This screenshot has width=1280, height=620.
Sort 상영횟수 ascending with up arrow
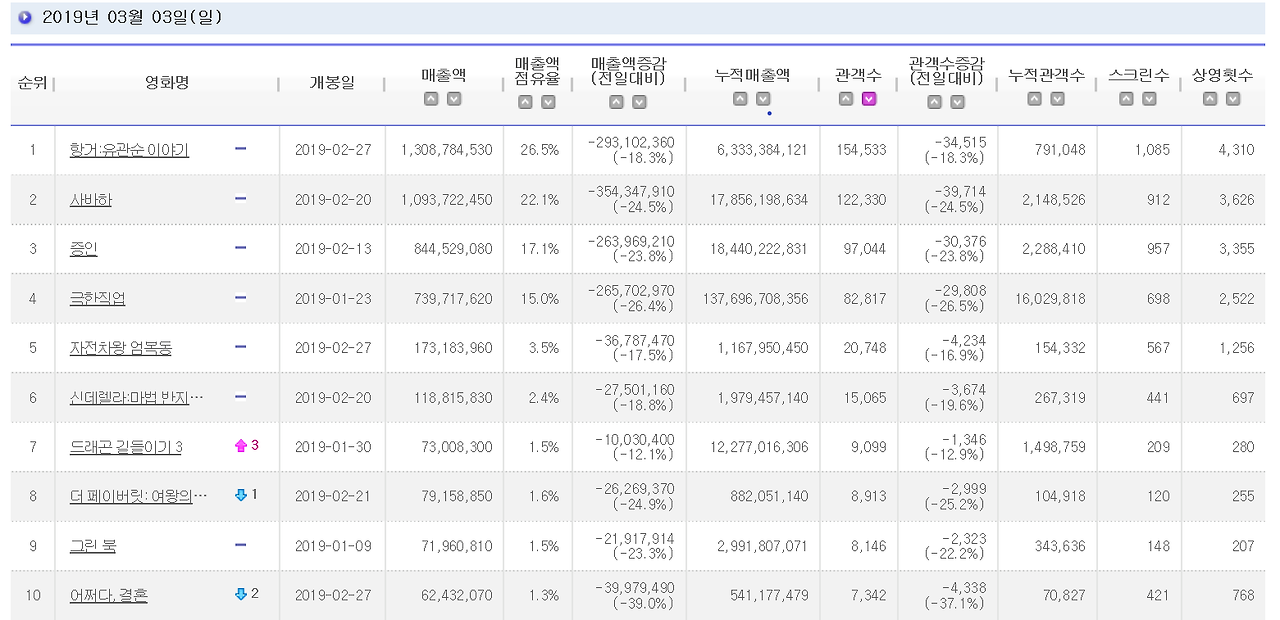pyautogui.click(x=1210, y=99)
